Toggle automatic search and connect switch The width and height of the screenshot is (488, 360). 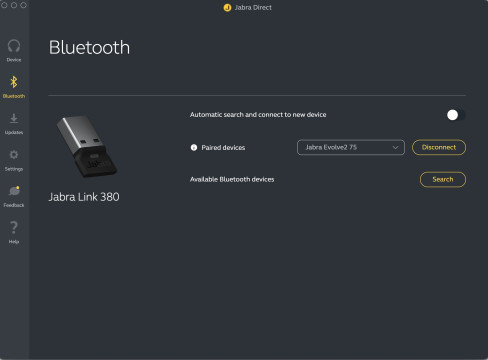click(x=456, y=115)
